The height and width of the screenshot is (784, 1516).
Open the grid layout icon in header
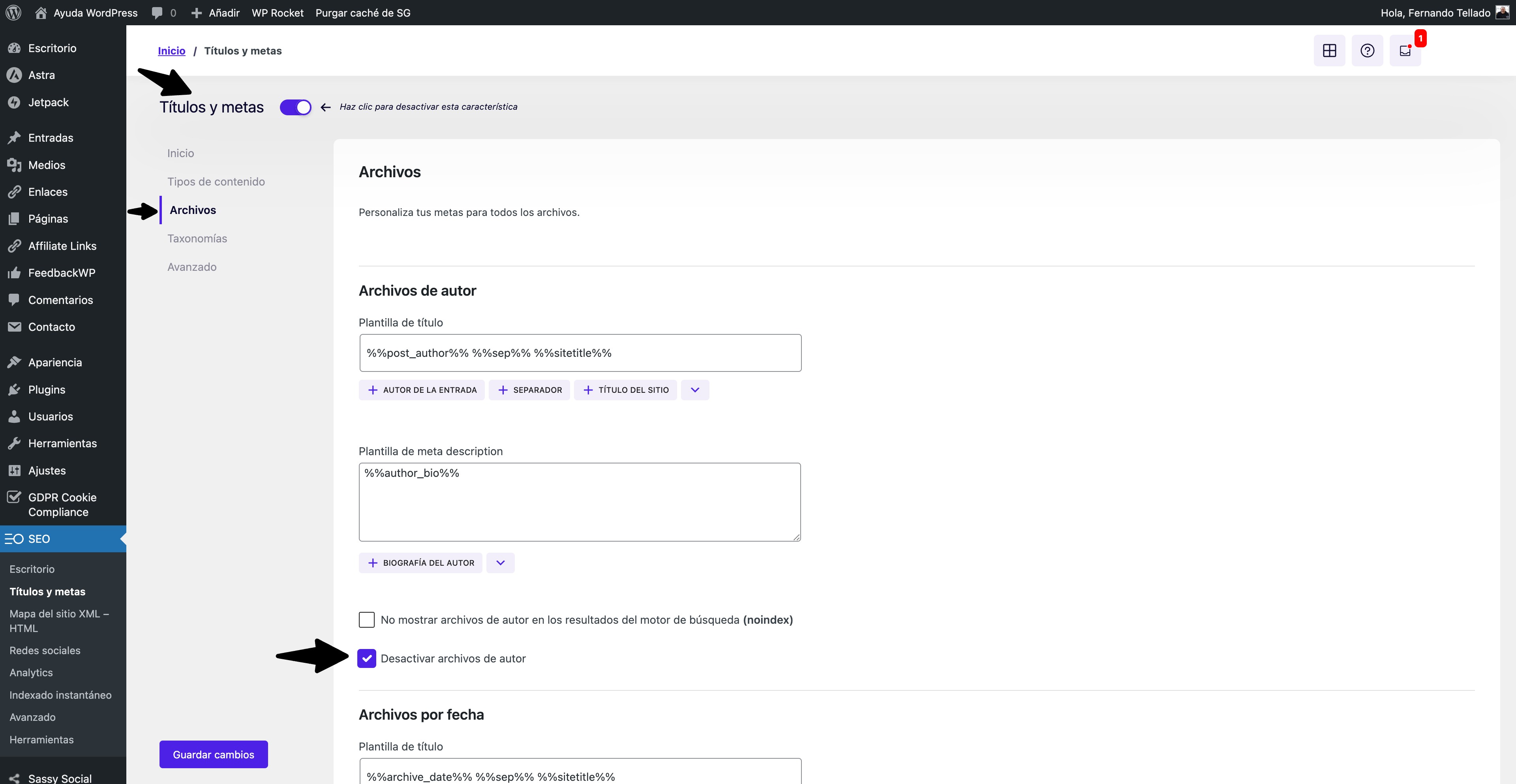[1329, 51]
